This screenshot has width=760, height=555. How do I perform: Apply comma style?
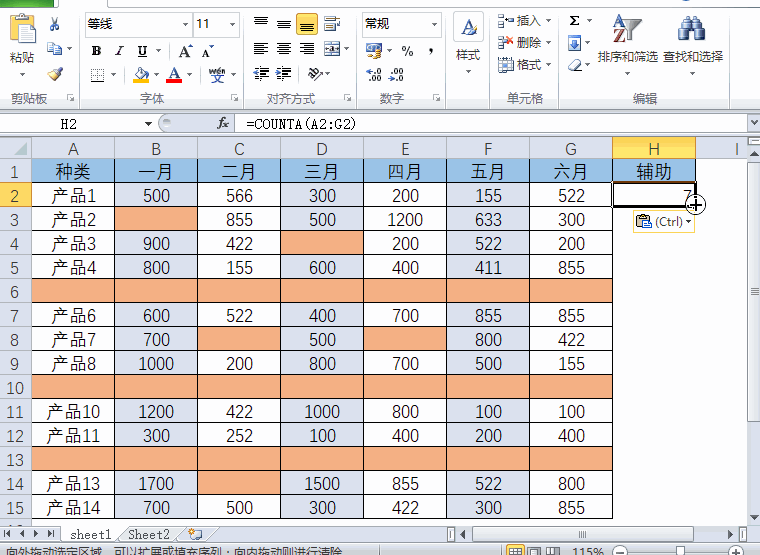430,51
